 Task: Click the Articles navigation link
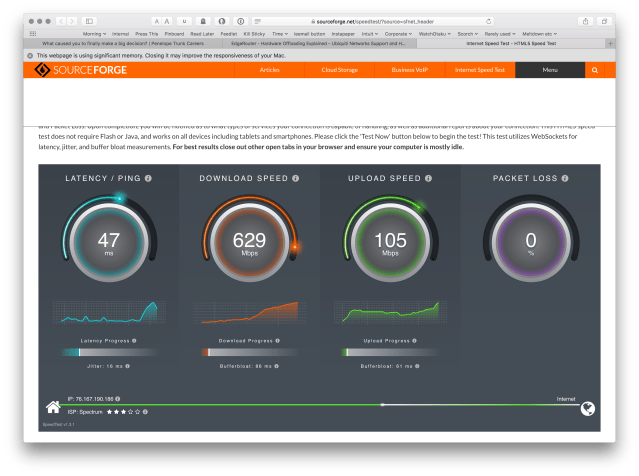[270, 71]
